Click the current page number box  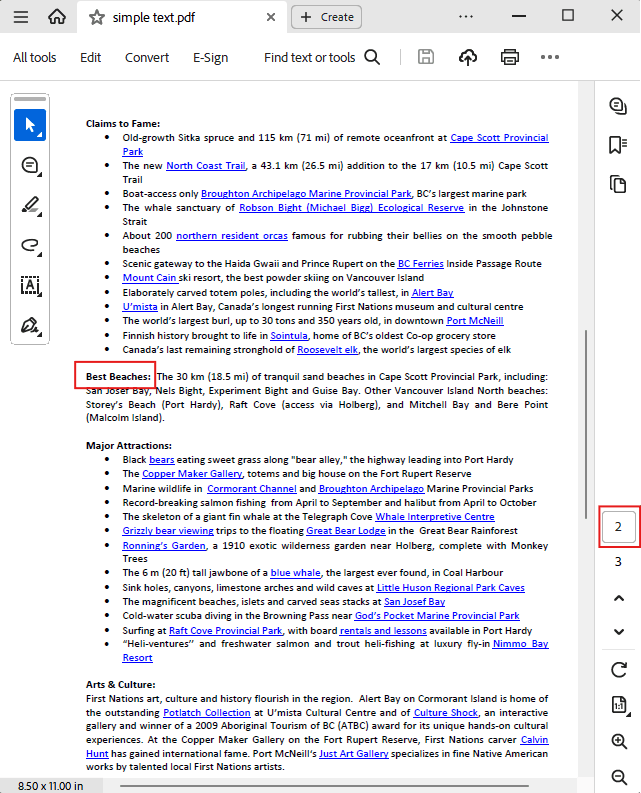[618, 527]
